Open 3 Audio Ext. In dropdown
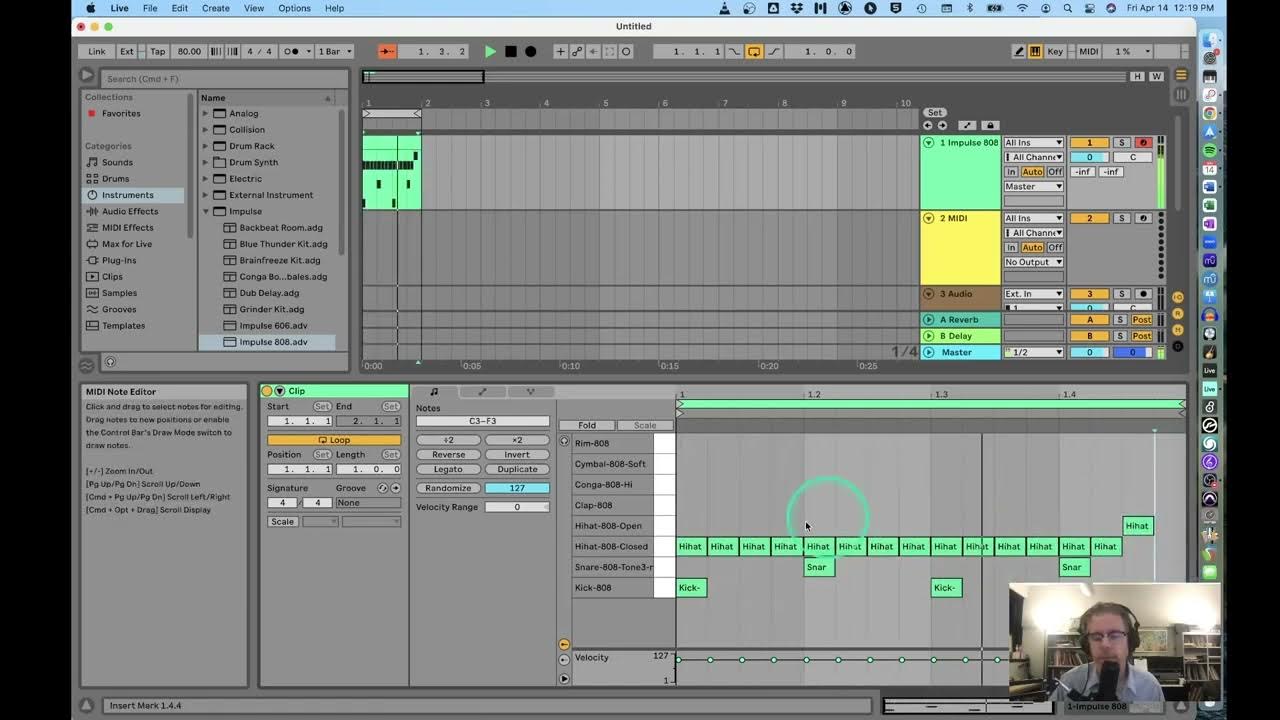1280x720 pixels. click(x=1034, y=294)
